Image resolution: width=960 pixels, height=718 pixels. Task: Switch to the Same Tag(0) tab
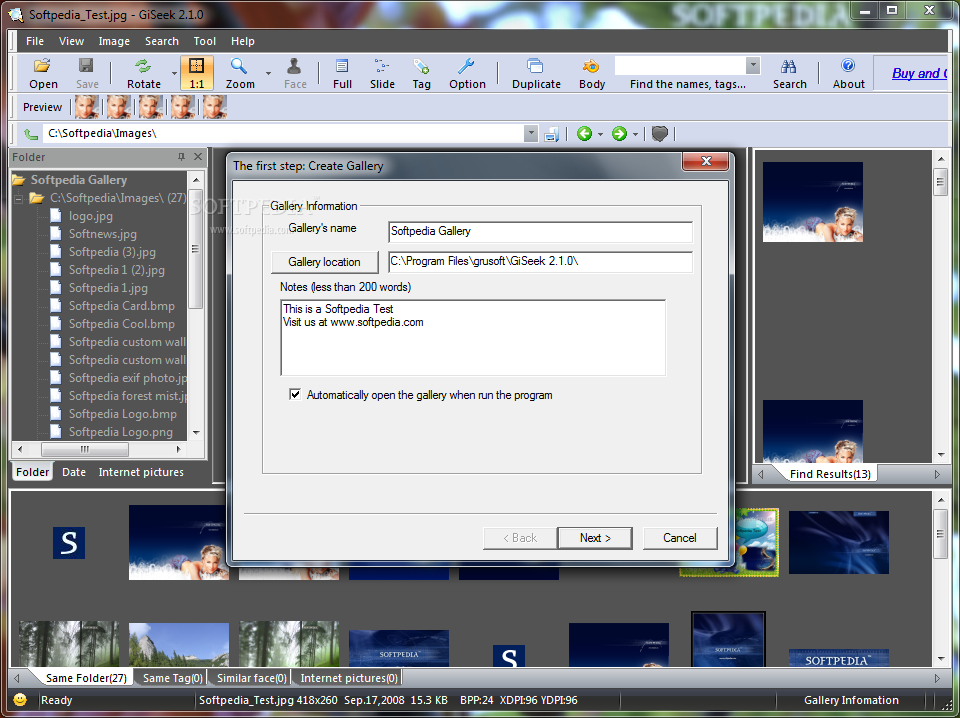[x=172, y=678]
